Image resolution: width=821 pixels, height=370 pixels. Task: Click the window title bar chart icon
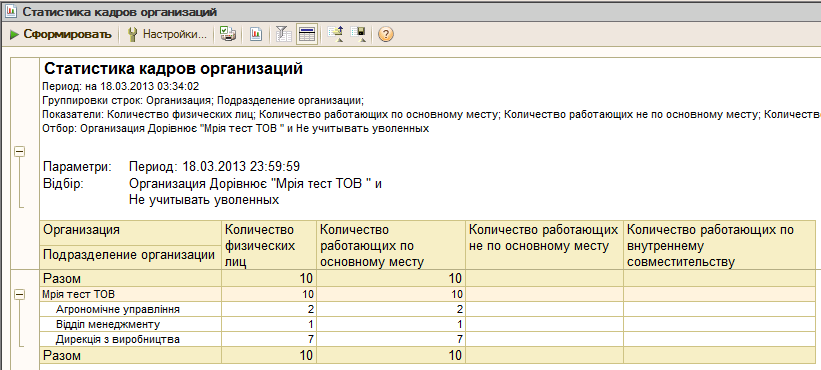tap(10, 11)
